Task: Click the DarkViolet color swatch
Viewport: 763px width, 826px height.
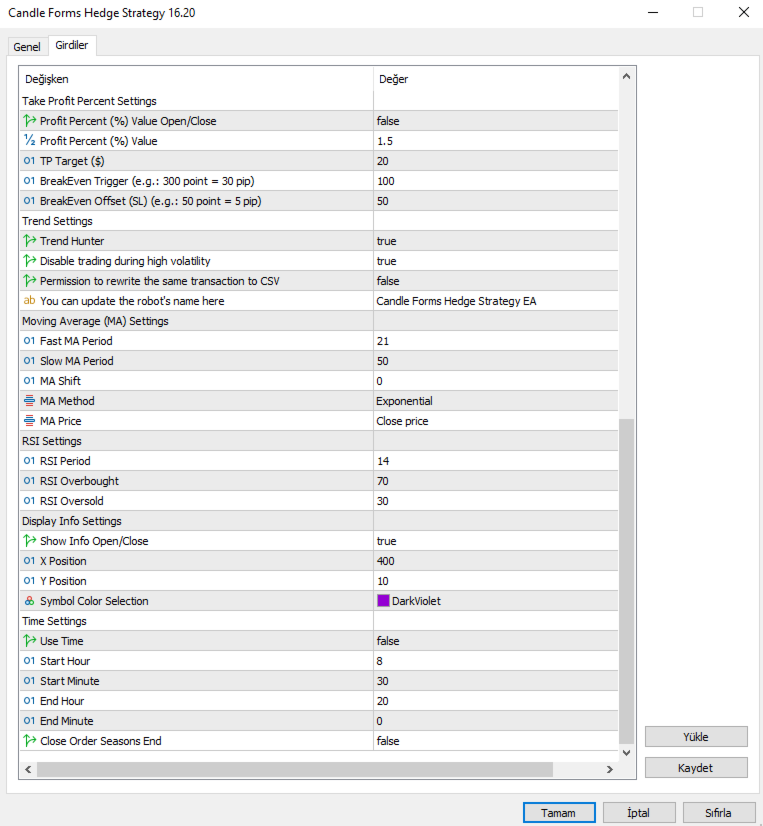Action: point(383,601)
